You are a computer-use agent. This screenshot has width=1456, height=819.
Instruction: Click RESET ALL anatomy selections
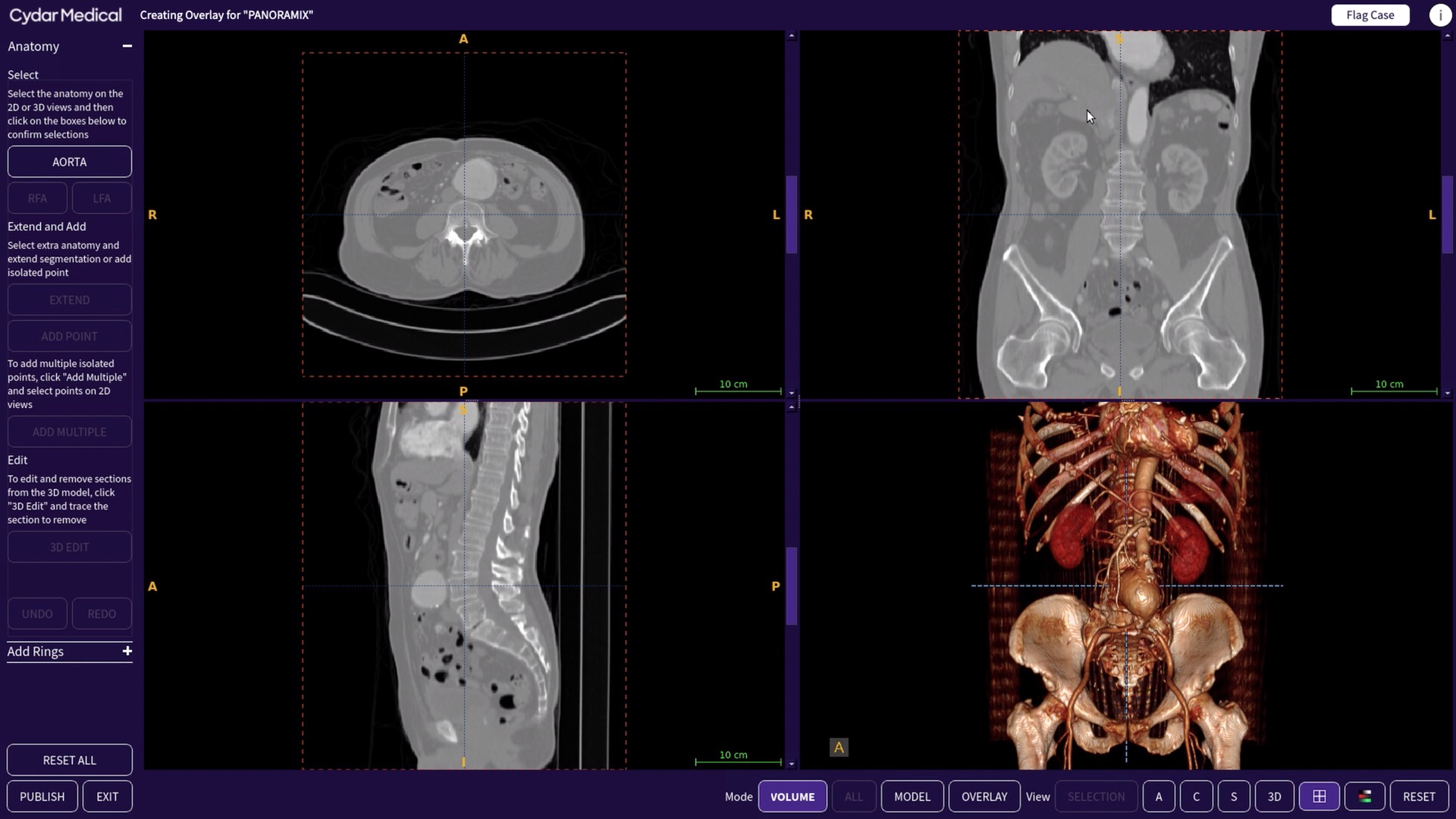[69, 760]
